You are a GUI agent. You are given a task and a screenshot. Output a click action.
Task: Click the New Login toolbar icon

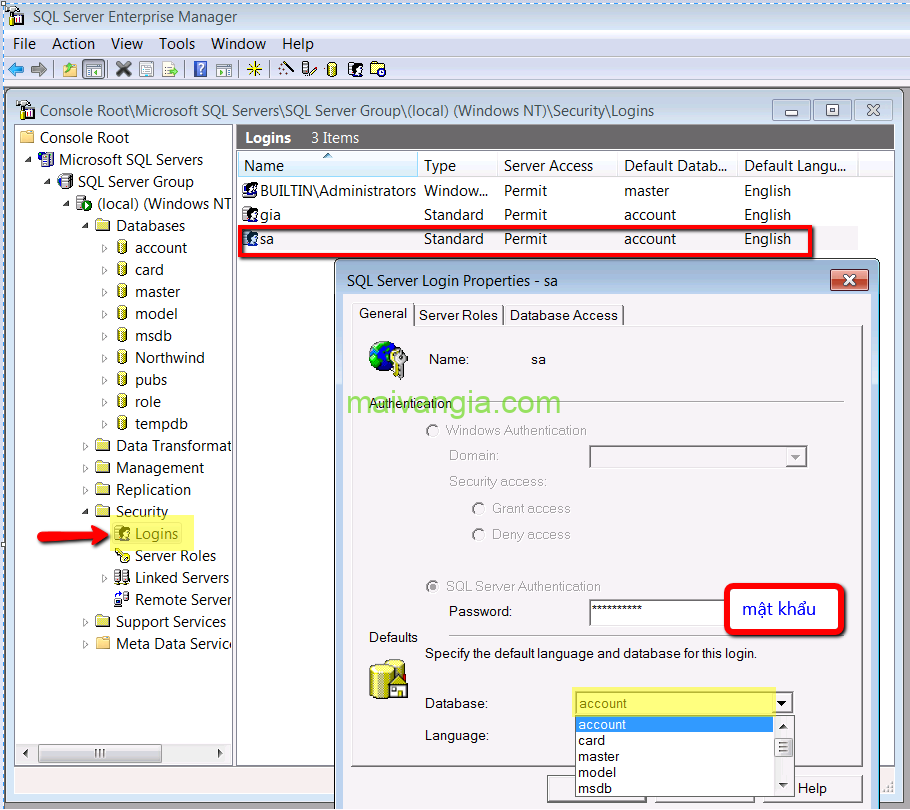click(x=355, y=69)
